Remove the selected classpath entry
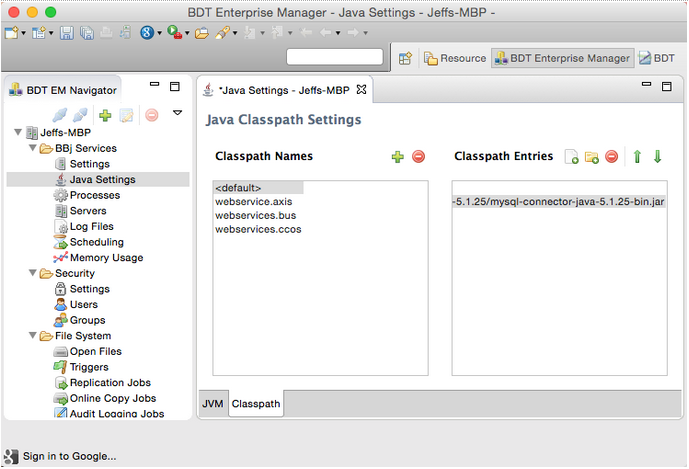The image size is (689, 469). click(x=612, y=156)
